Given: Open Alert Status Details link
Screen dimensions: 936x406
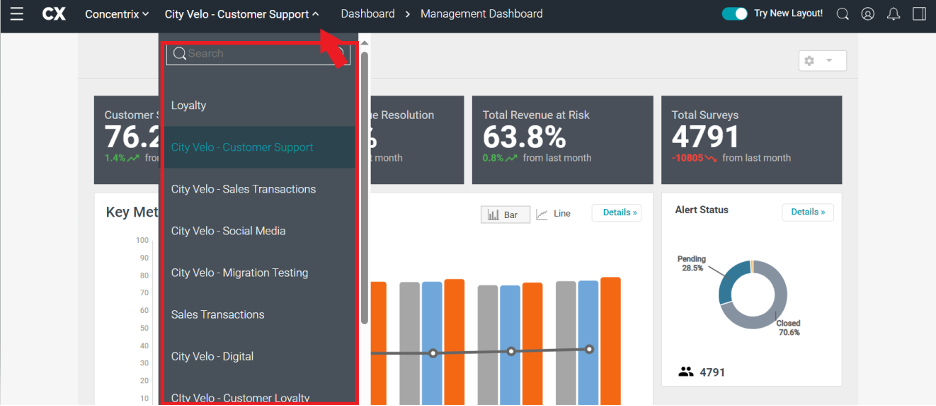Looking at the screenshot, I should coord(808,212).
